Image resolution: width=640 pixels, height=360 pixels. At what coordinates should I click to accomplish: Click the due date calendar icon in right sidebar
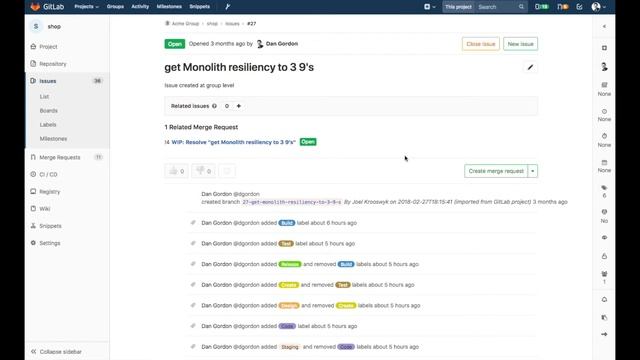(x=604, y=162)
